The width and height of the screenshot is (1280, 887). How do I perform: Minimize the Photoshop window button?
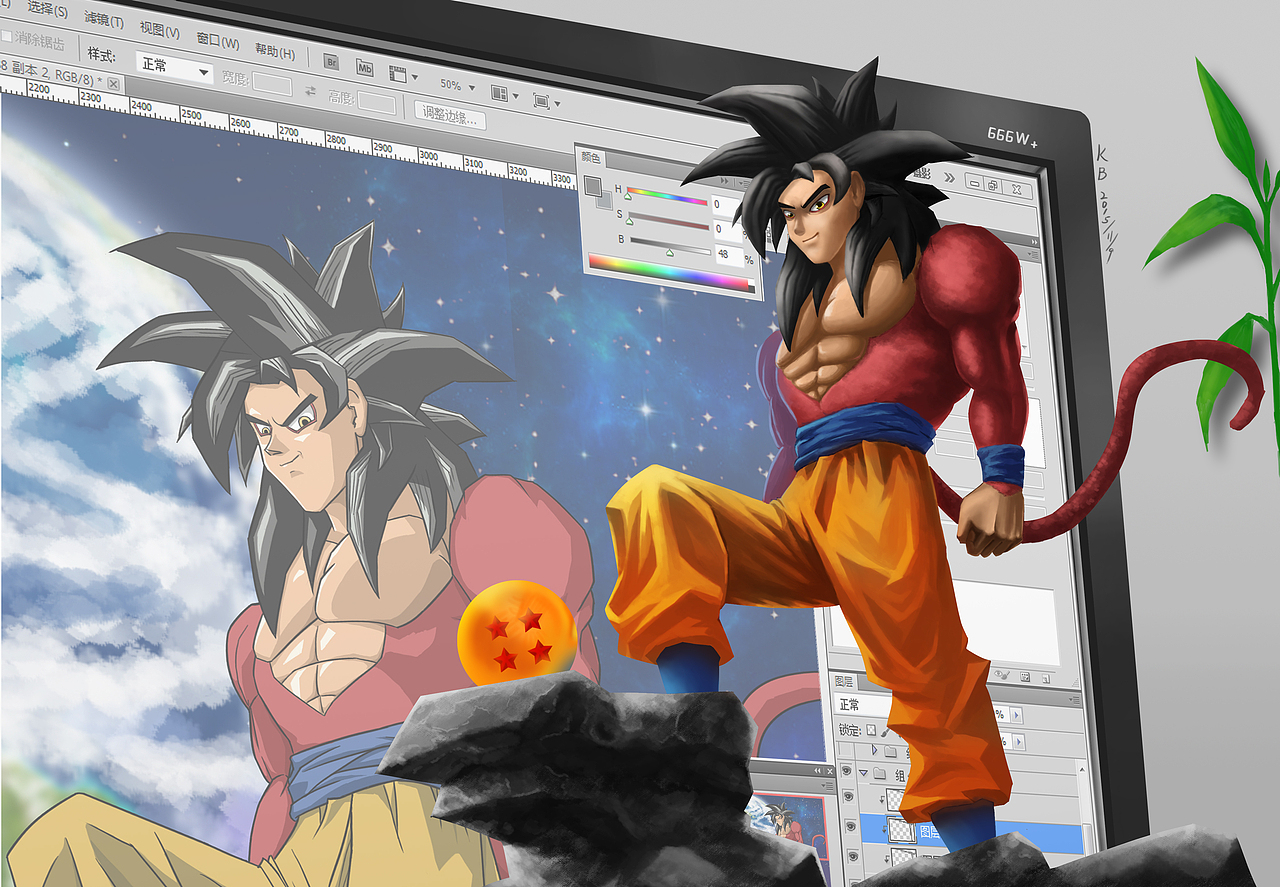pos(975,182)
